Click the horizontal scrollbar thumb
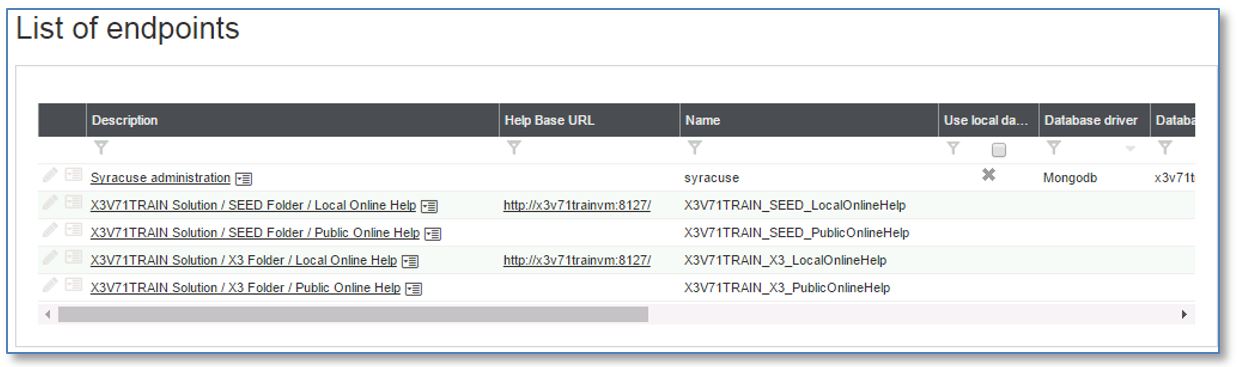The width and height of the screenshot is (1237, 367). pyautogui.click(x=353, y=314)
